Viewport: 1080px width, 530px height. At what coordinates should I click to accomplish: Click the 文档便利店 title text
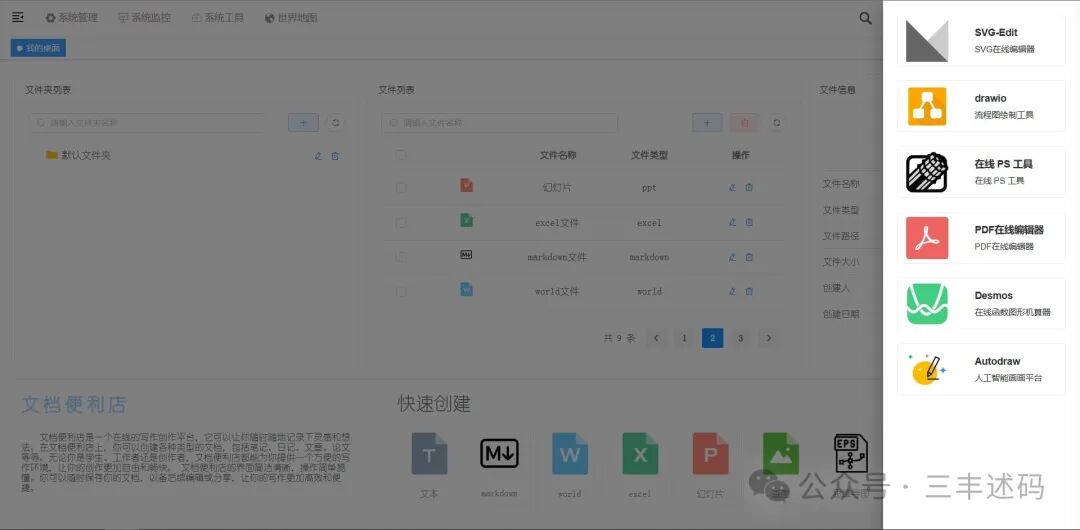point(74,405)
